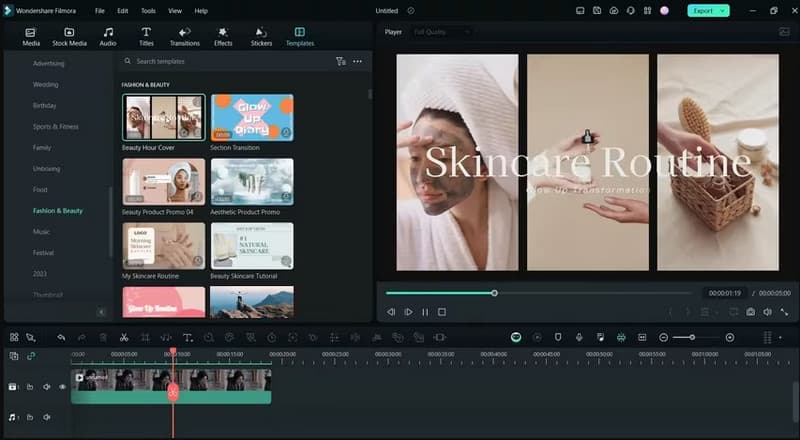Switch to the Effects tab

tap(223, 37)
